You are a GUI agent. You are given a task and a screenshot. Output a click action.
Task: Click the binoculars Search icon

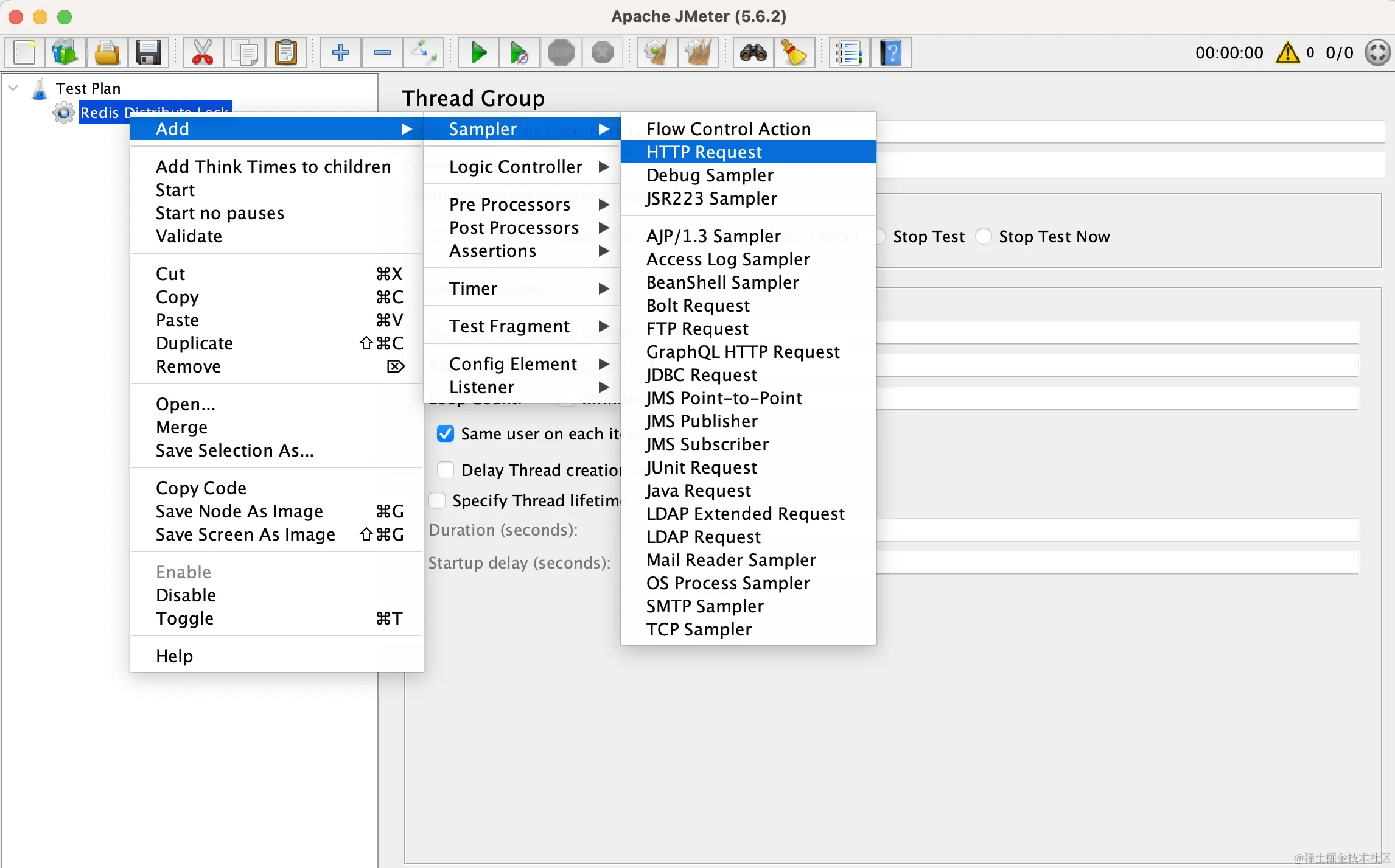click(753, 53)
